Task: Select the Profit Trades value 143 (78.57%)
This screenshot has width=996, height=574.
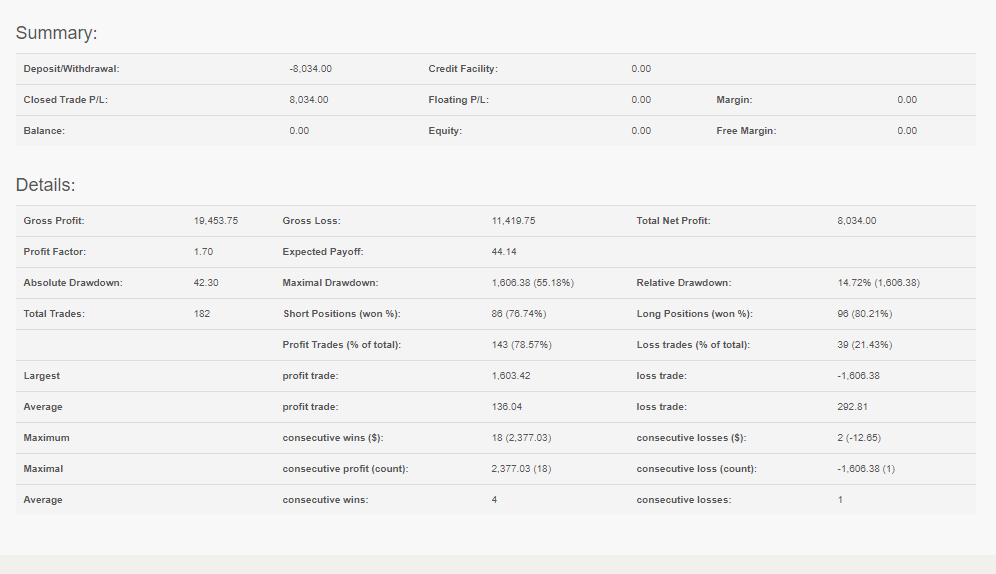Action: [x=522, y=345]
